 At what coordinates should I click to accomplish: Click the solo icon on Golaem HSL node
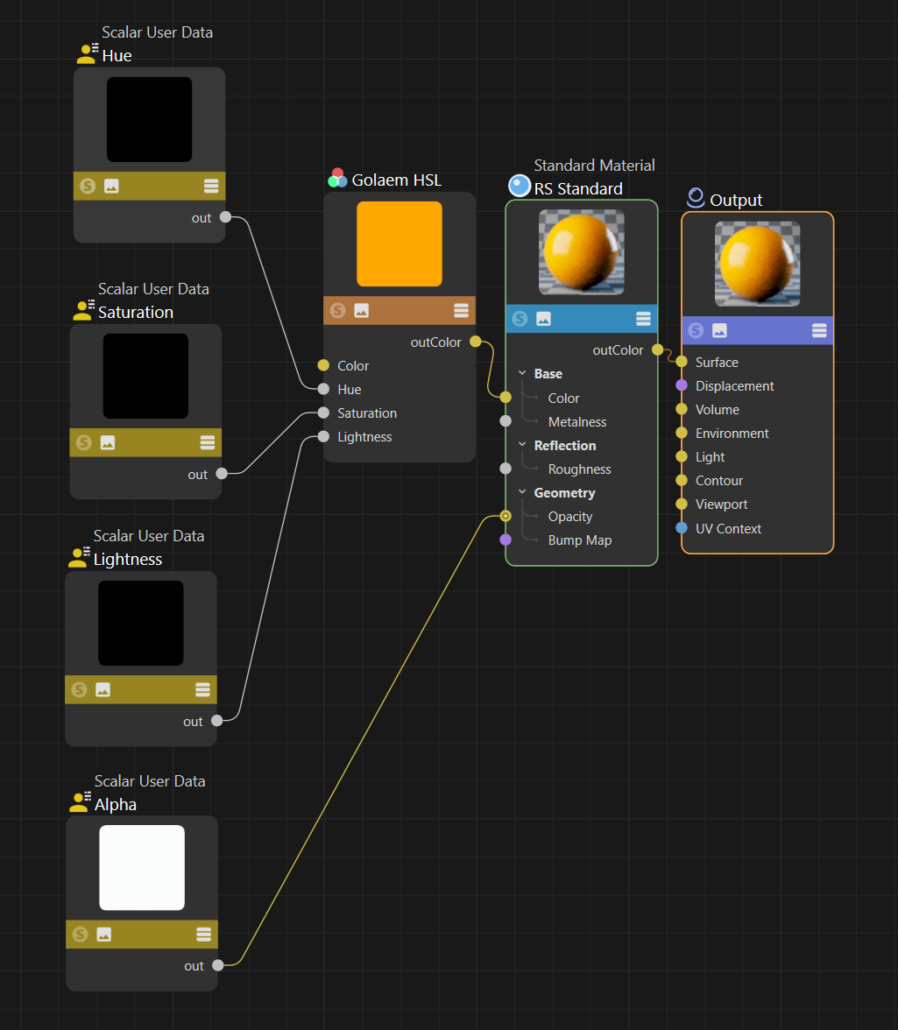coord(338,311)
